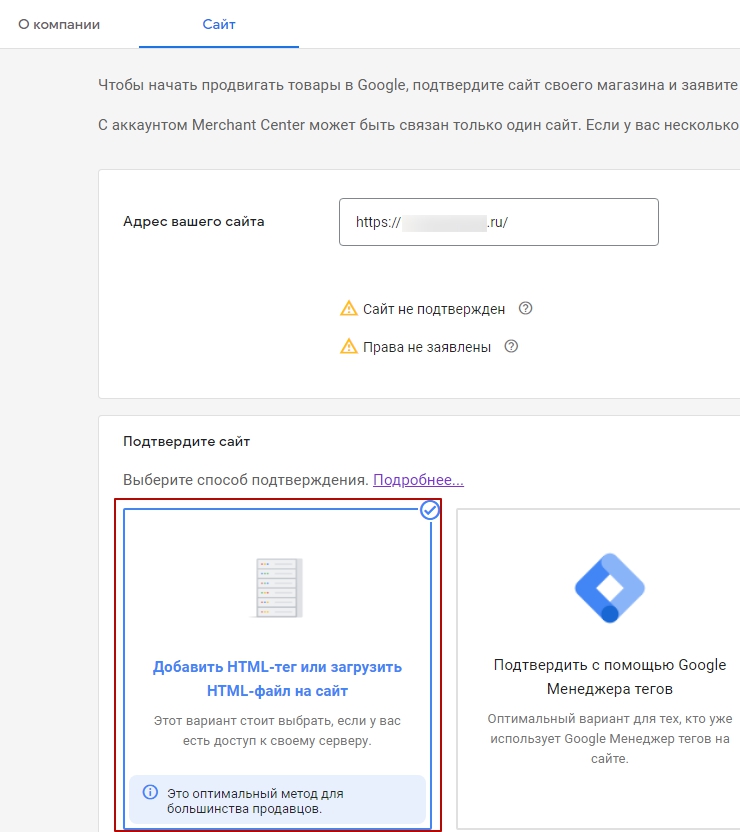
Task: Click info icon in optimal method banner
Action: pos(150,764)
